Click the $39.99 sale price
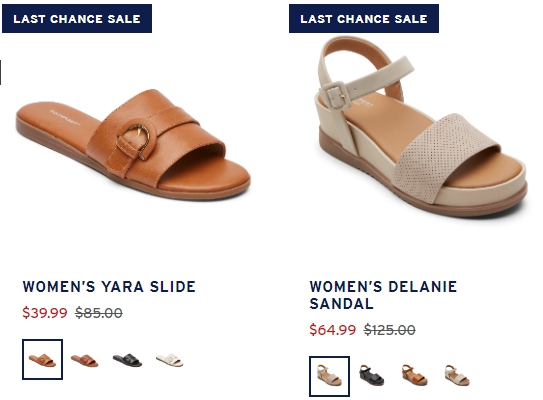This screenshot has width=543, height=400. (x=45, y=313)
